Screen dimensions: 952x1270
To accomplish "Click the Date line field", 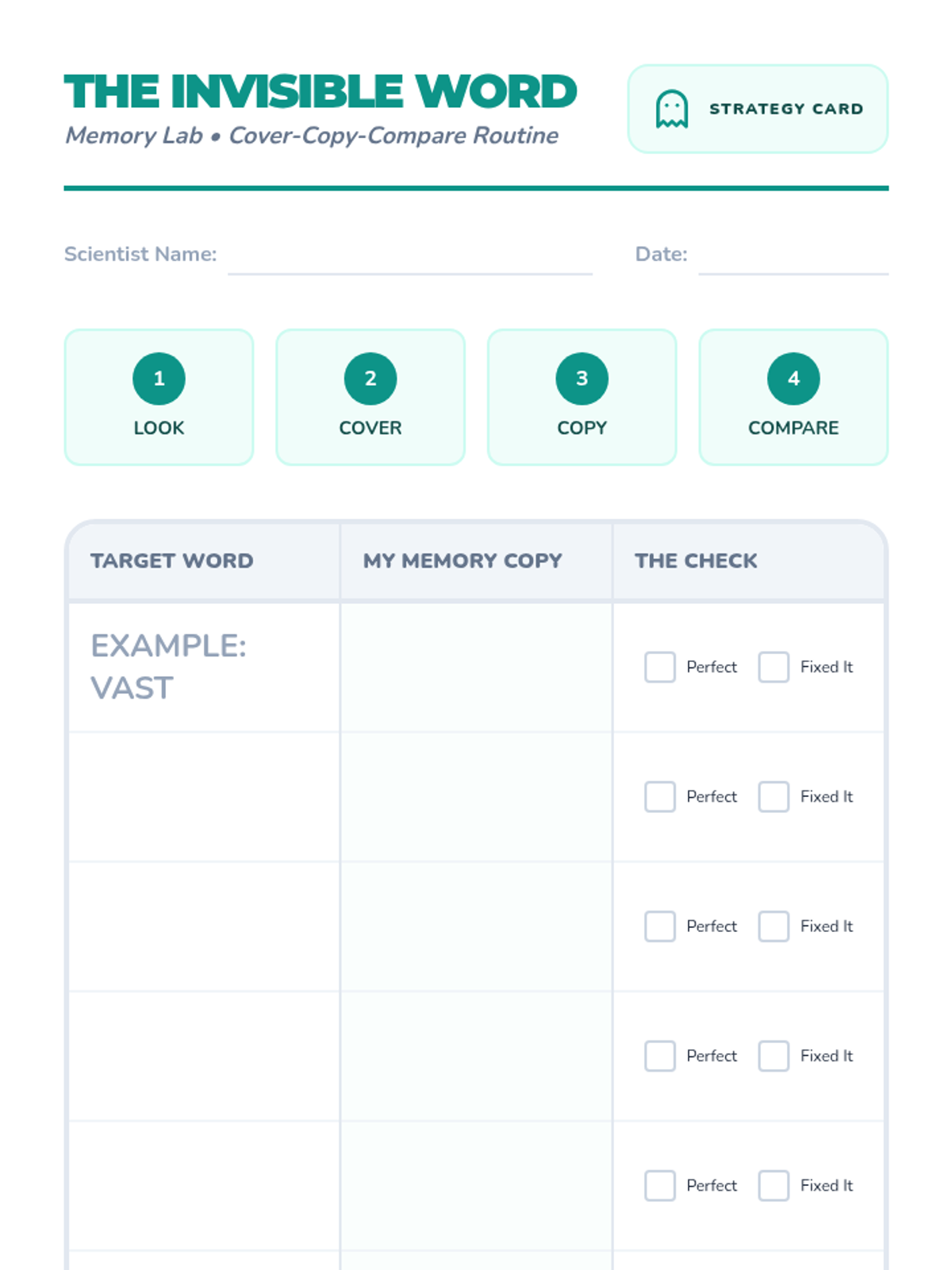I will coord(793,260).
